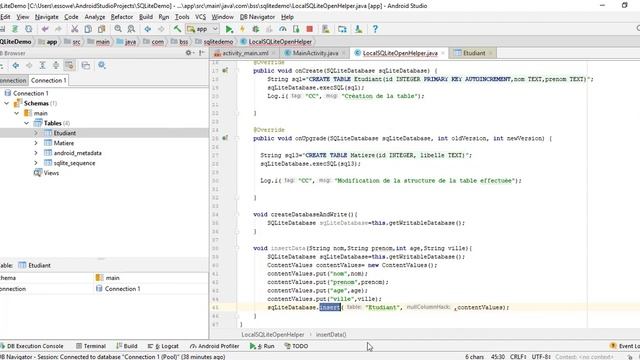Click DB Browser find object magnifier icon
Image resolution: width=640 pixels, height=360 pixels.
click(x=102, y=65)
